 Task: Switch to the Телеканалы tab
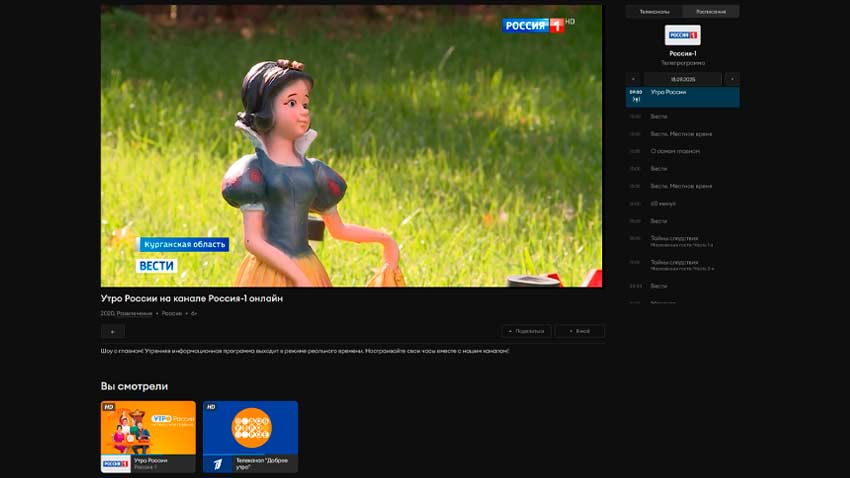pyautogui.click(x=654, y=11)
